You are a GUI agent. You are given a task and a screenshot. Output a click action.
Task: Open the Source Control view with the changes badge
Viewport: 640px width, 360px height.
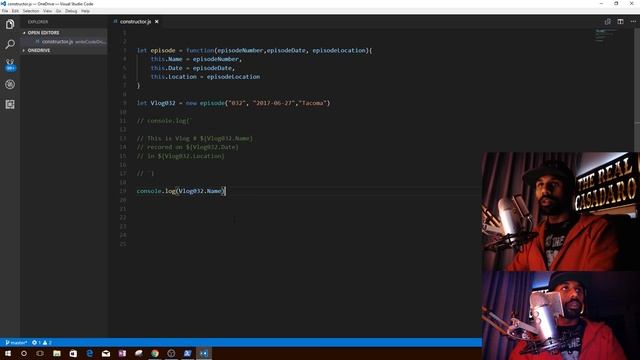10,64
